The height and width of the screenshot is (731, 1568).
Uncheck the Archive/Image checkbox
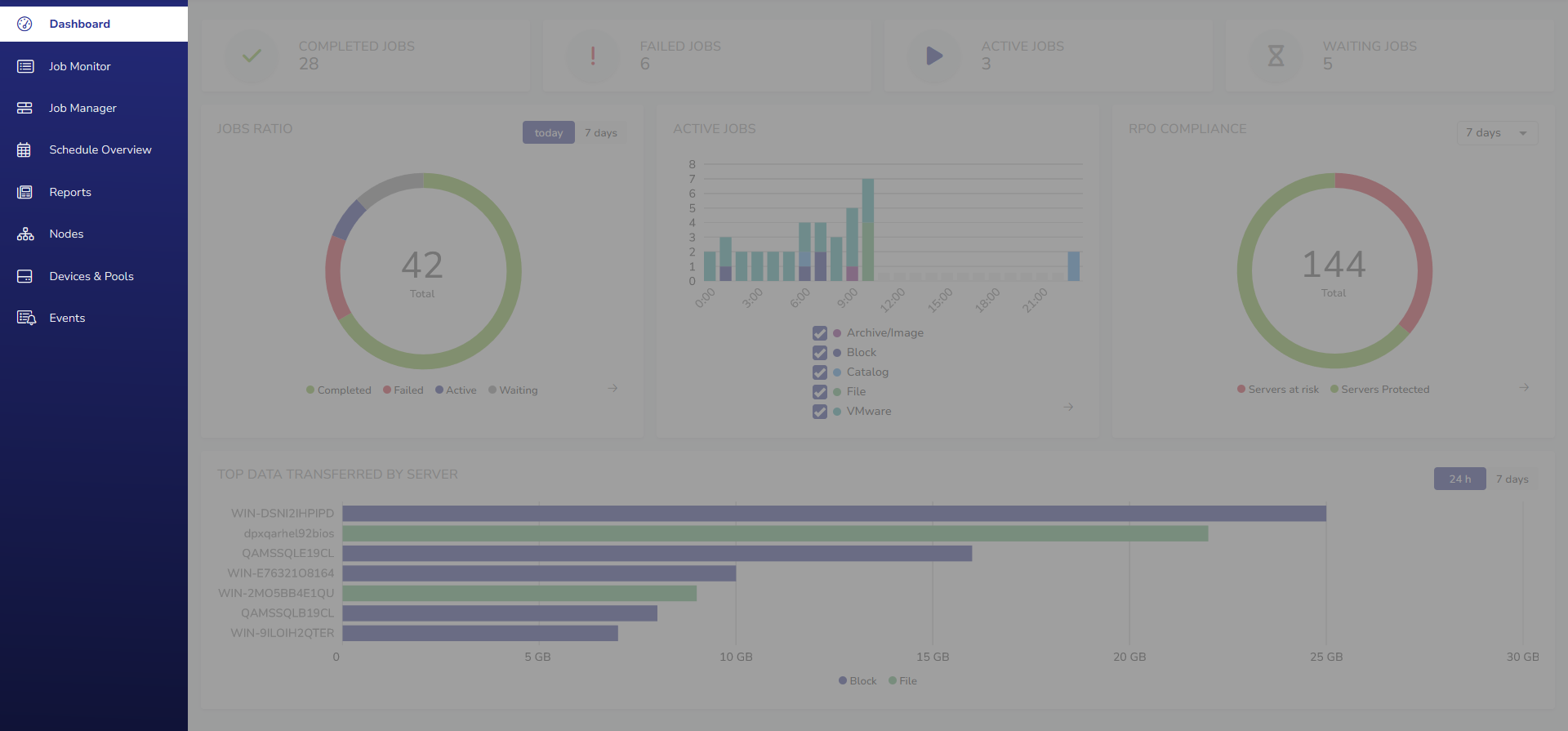pyautogui.click(x=820, y=333)
